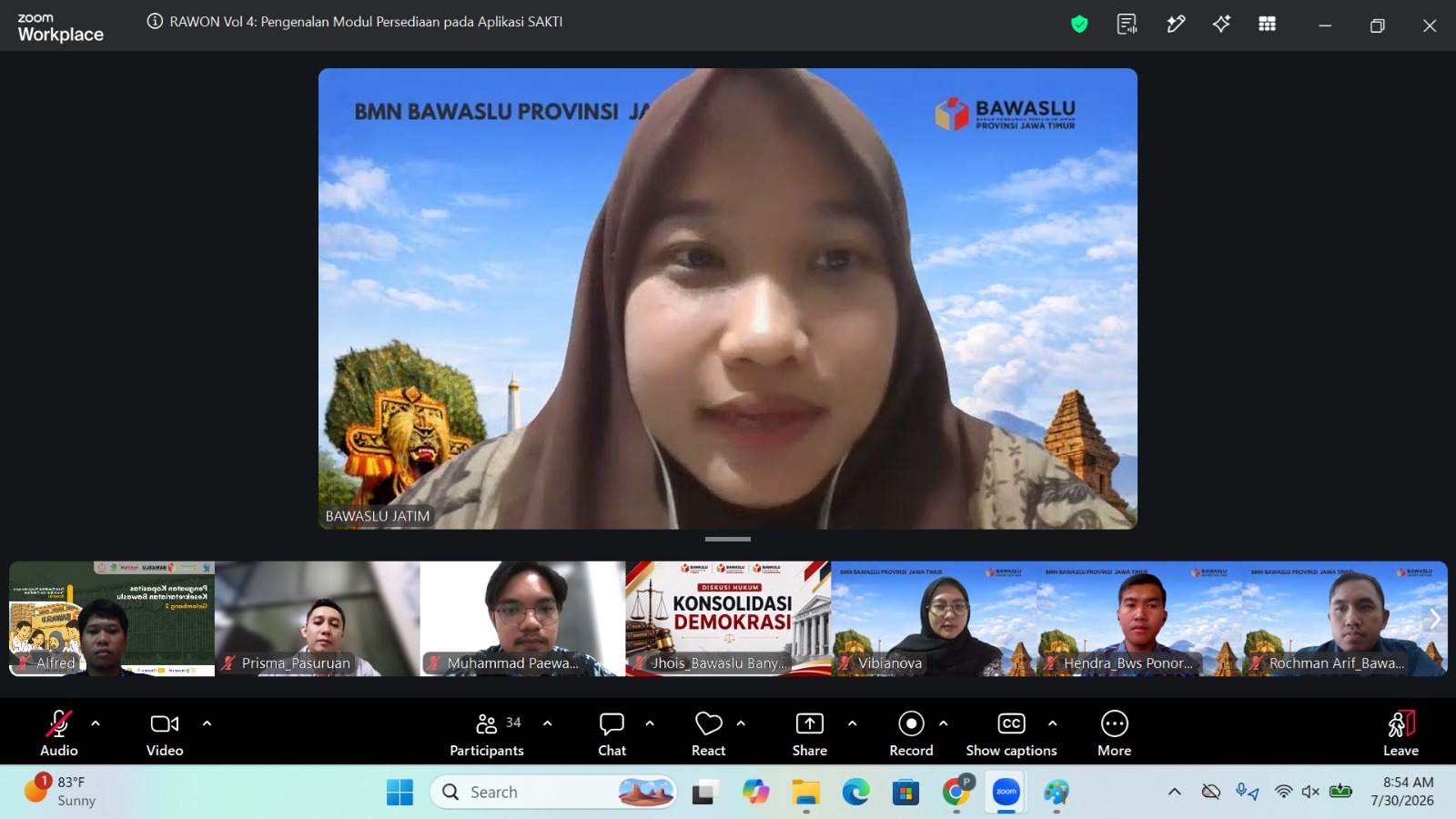Open File Explorer from the taskbar
Image resolution: width=1456 pixels, height=819 pixels.
[x=805, y=793]
